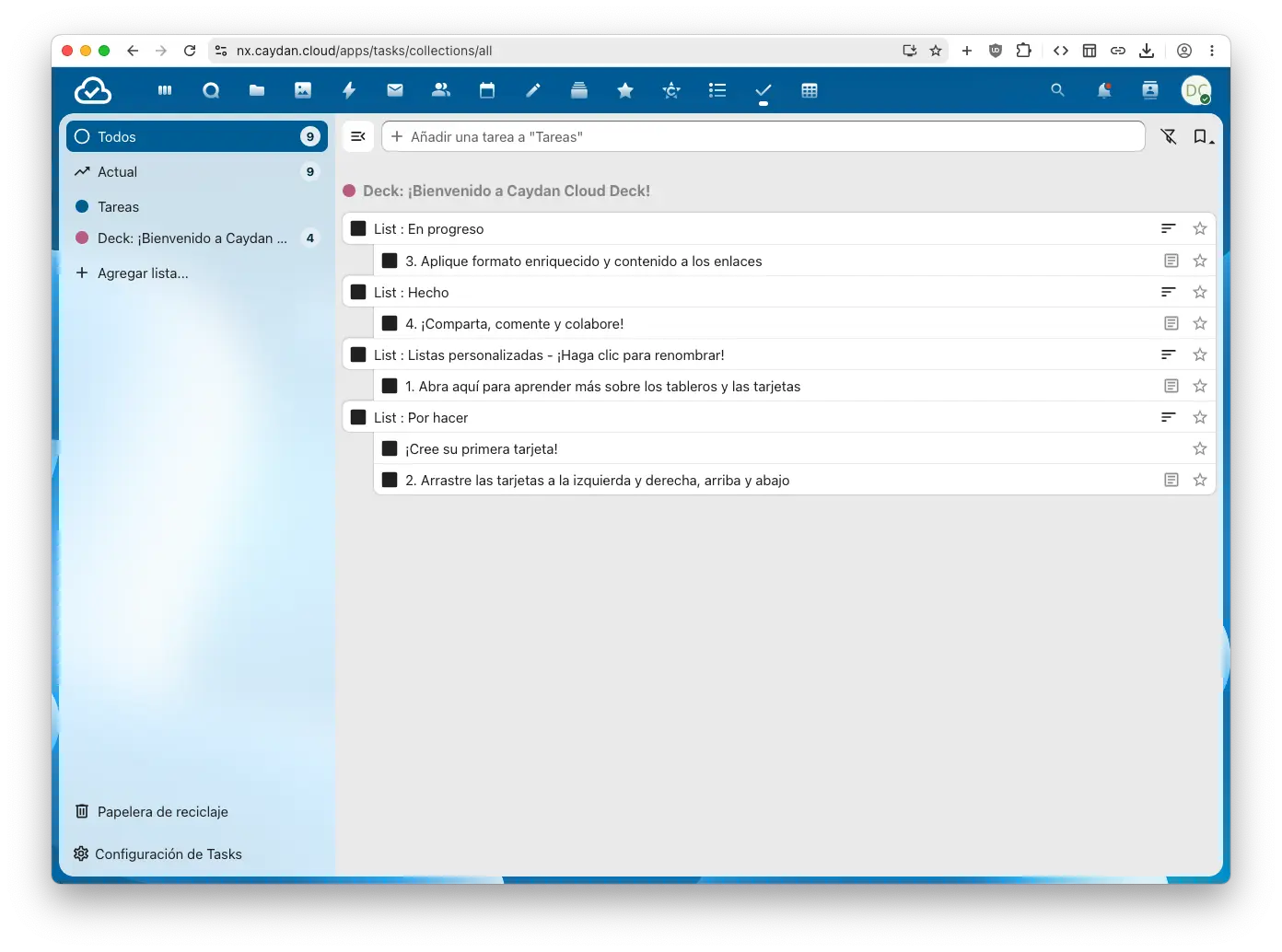Viewport: 1282px width, 952px height.
Task: Mark '2. Arrastre las tarjetas' as done
Action: (x=390, y=480)
